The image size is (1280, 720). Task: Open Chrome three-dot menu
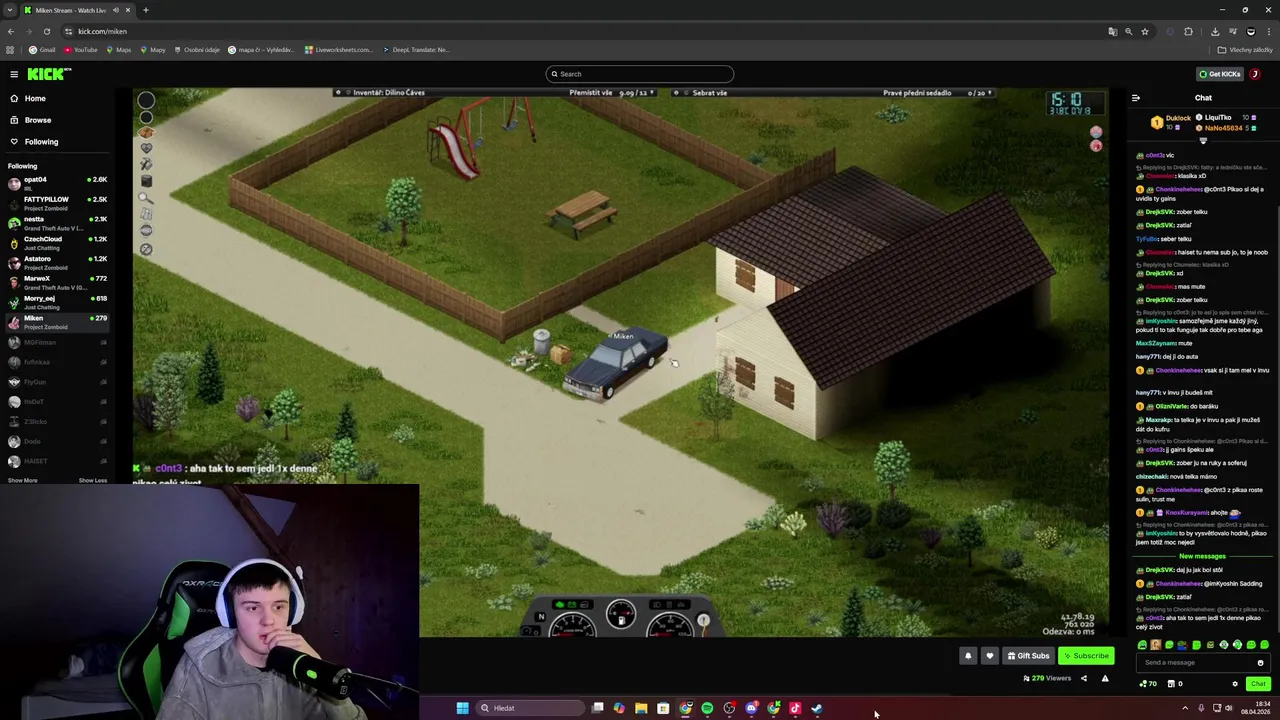point(1269,31)
